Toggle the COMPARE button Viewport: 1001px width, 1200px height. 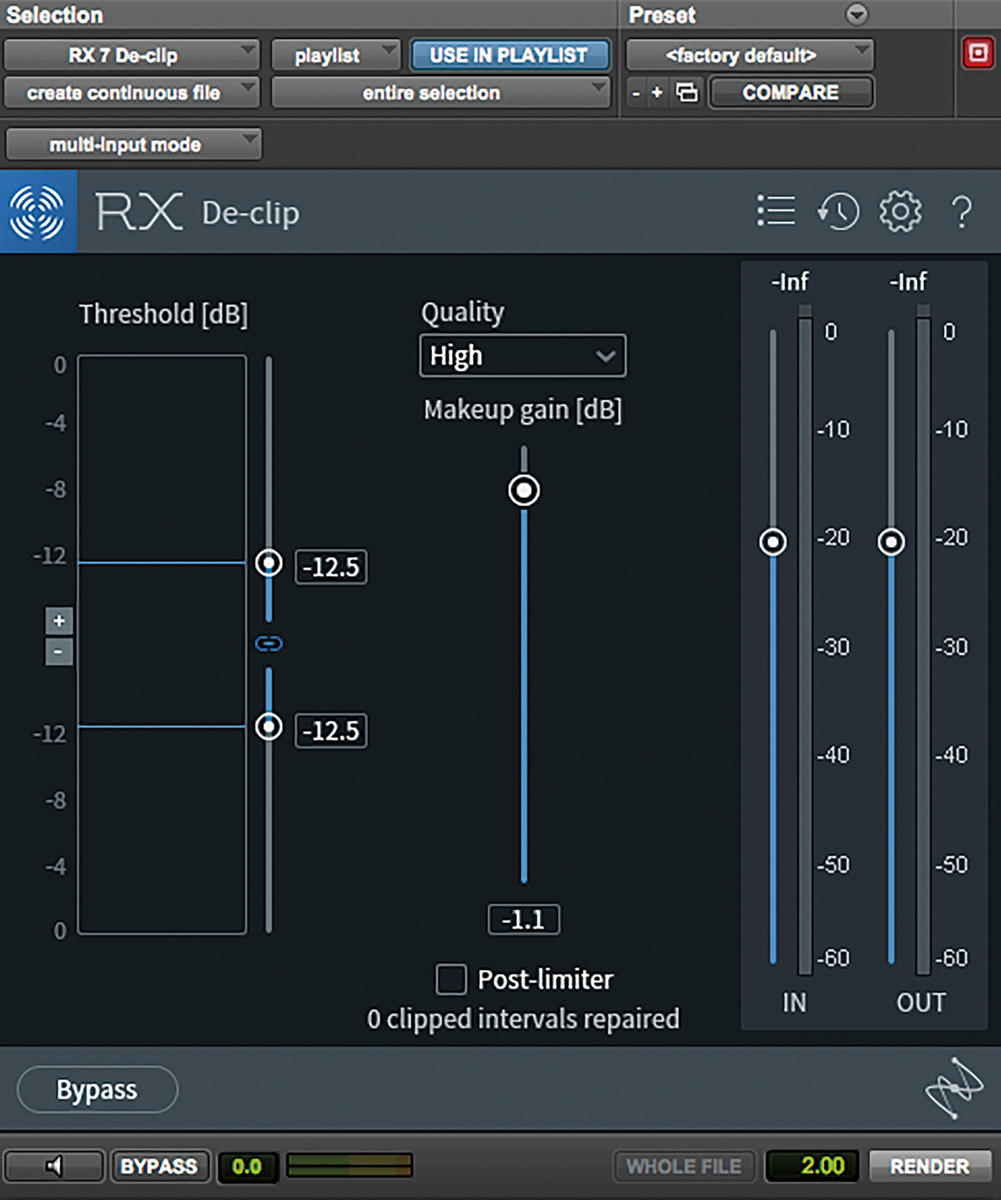coord(790,93)
